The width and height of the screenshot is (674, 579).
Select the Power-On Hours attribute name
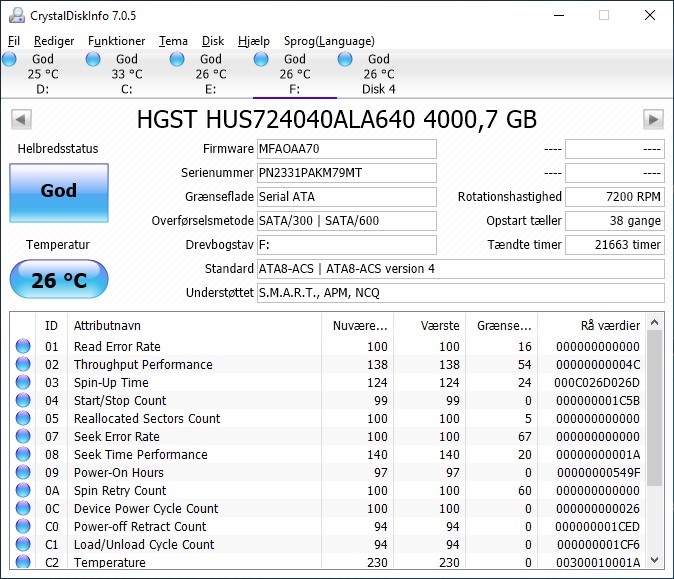(119, 473)
